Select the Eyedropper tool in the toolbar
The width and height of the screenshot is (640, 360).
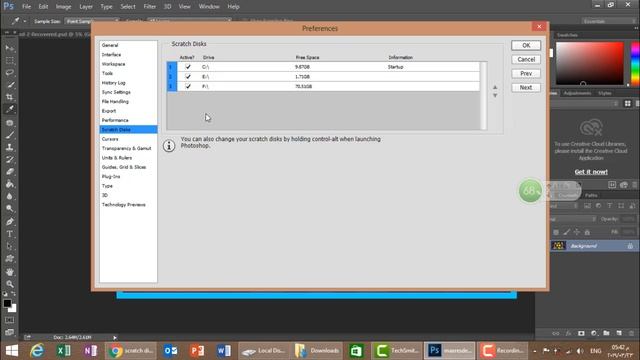tap(9, 109)
